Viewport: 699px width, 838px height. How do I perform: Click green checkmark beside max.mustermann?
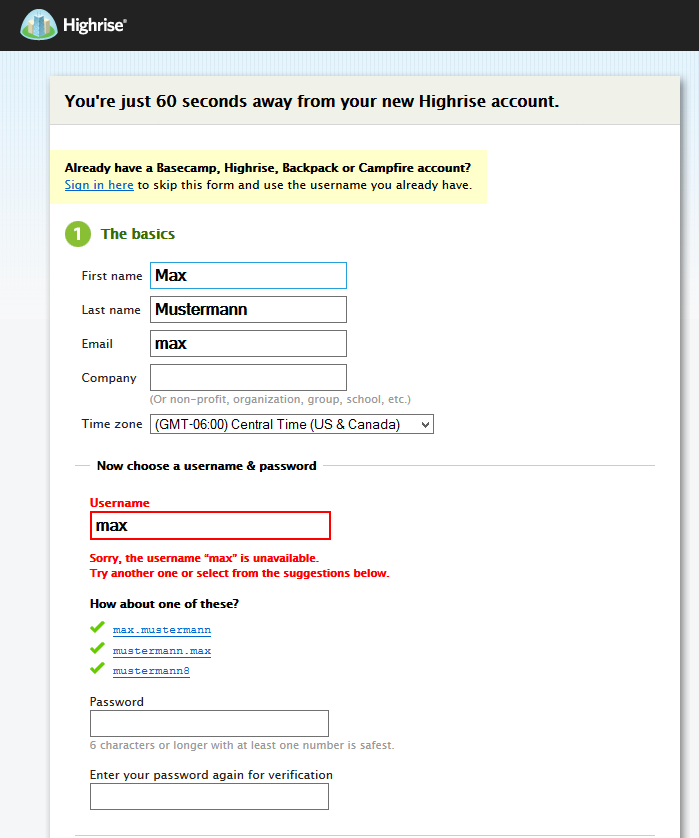(x=97, y=628)
